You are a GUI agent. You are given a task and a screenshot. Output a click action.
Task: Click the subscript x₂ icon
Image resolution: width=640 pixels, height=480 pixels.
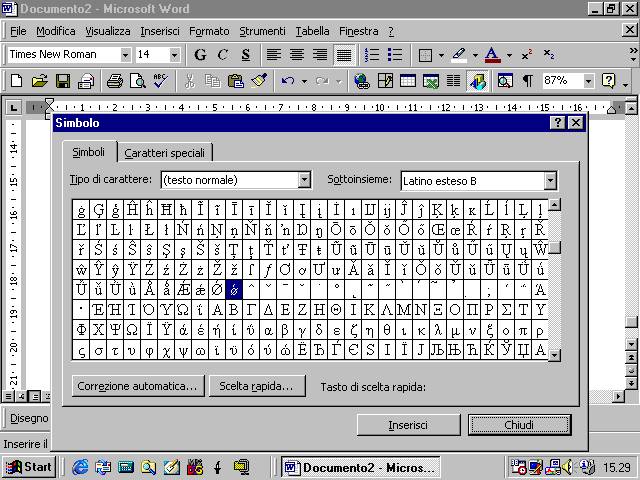tap(549, 54)
